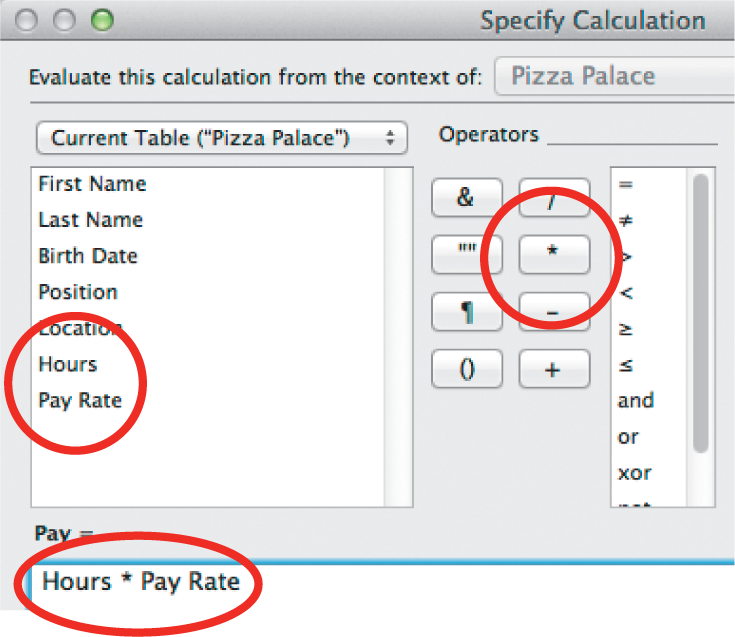
Task: Insert the quotation marks operator
Action: pos(466,255)
